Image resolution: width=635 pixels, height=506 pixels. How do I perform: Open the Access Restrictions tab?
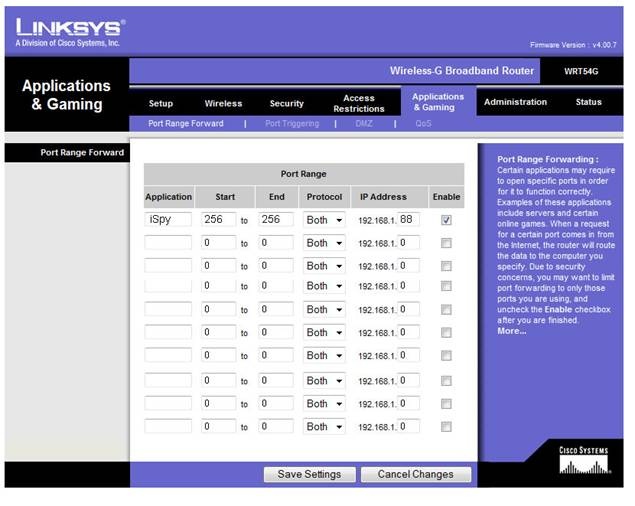click(x=358, y=103)
